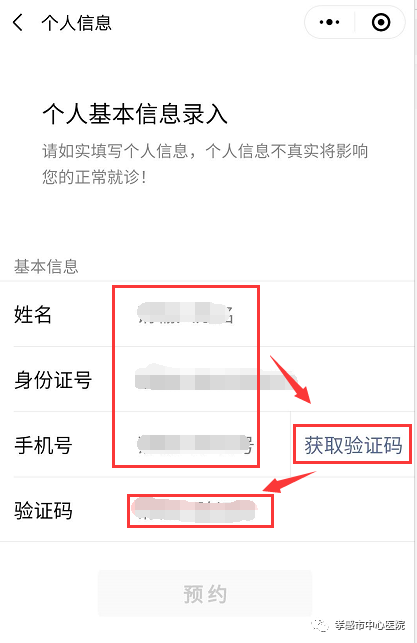Viewport: 417px width, 643px height.
Task: Click the red arrow pointing to 获取验证码
Action: pyautogui.click(x=290, y=380)
